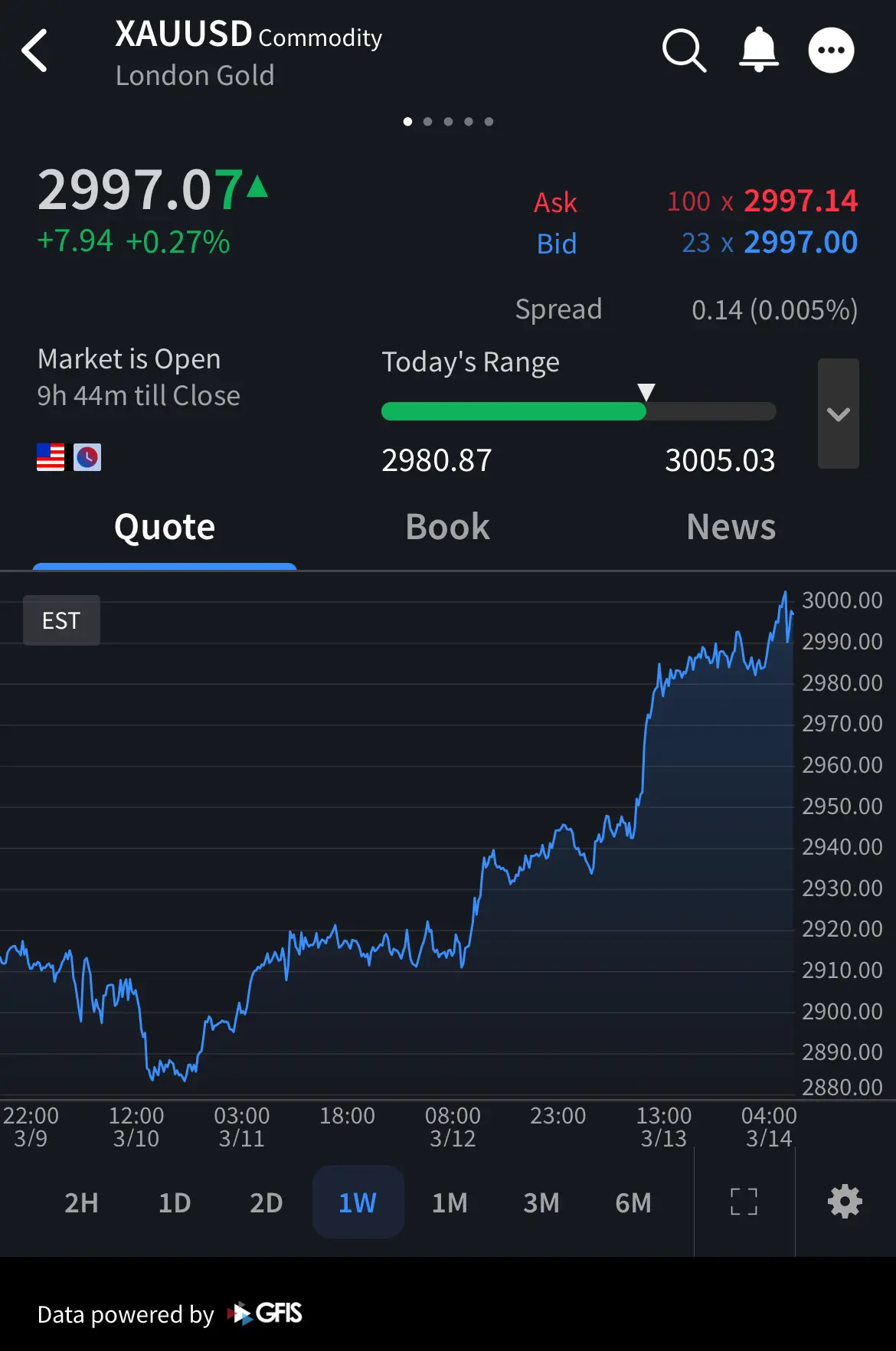Tap the GFIS data provider logo
The image size is (896, 1351).
click(x=265, y=1313)
